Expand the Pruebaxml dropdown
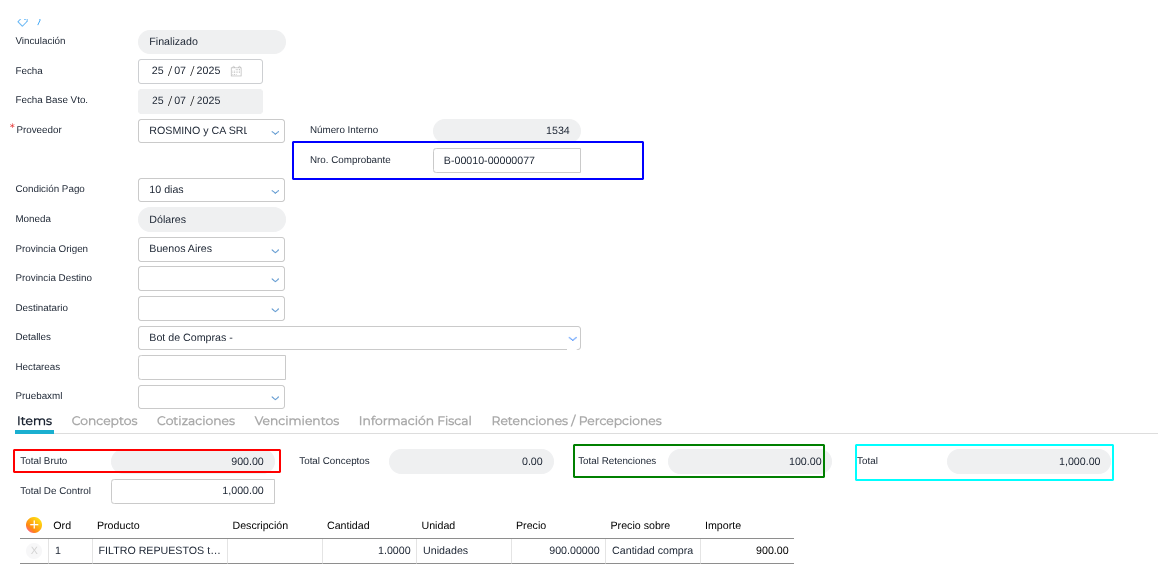This screenshot has width=1158, height=569. click(x=275, y=397)
